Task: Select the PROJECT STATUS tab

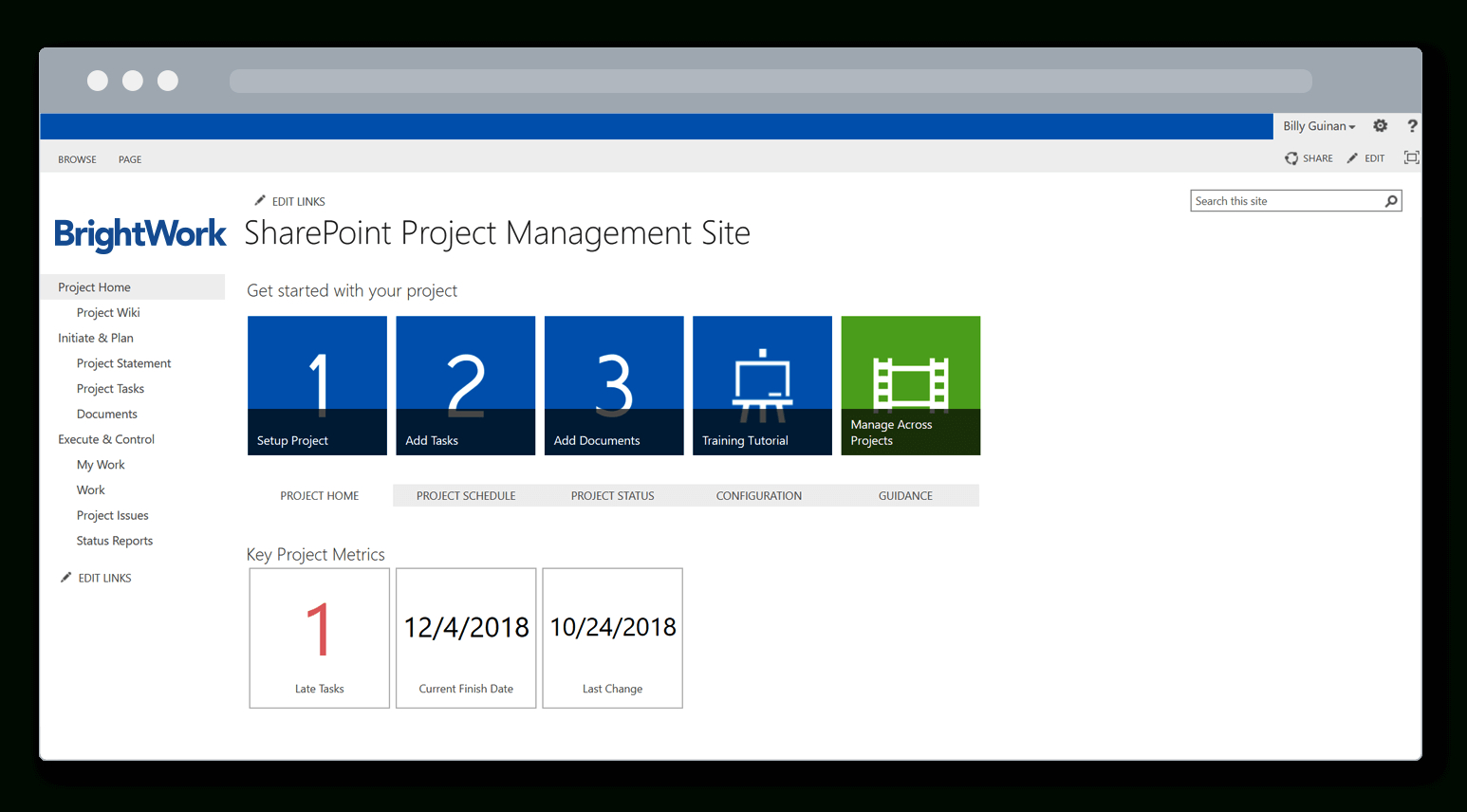Action: point(613,495)
